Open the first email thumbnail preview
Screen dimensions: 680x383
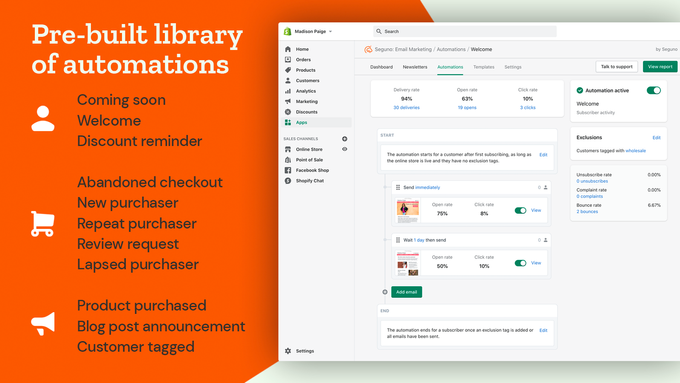pos(408,210)
